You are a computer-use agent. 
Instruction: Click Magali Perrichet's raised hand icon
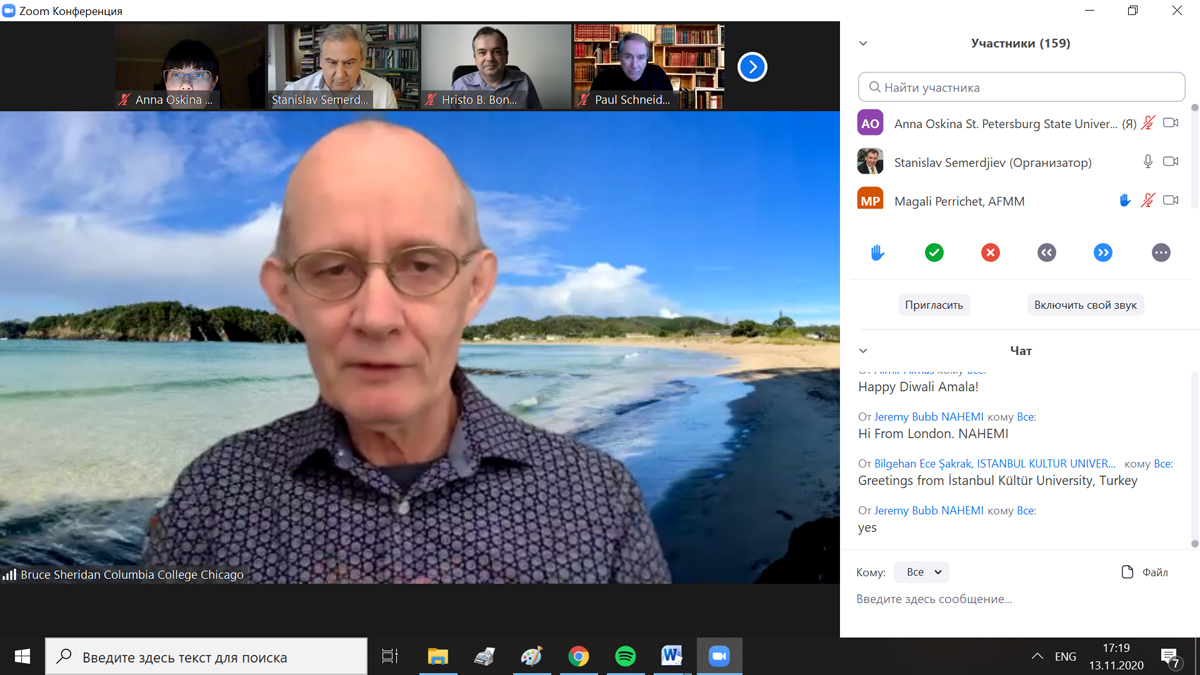(1125, 200)
